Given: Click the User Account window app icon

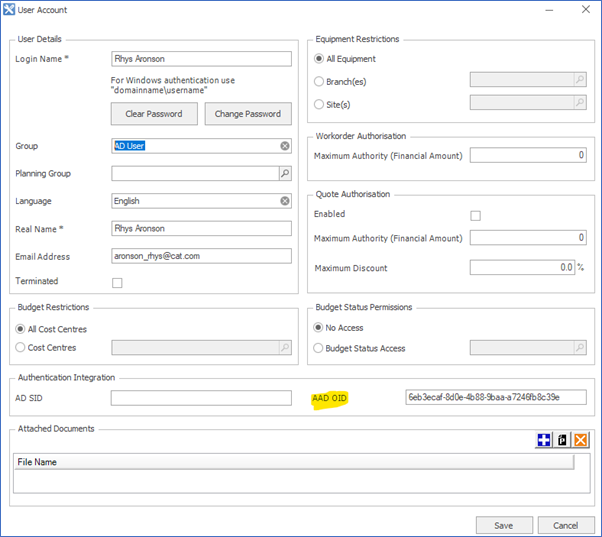Looking at the screenshot, I should tap(9, 10).
